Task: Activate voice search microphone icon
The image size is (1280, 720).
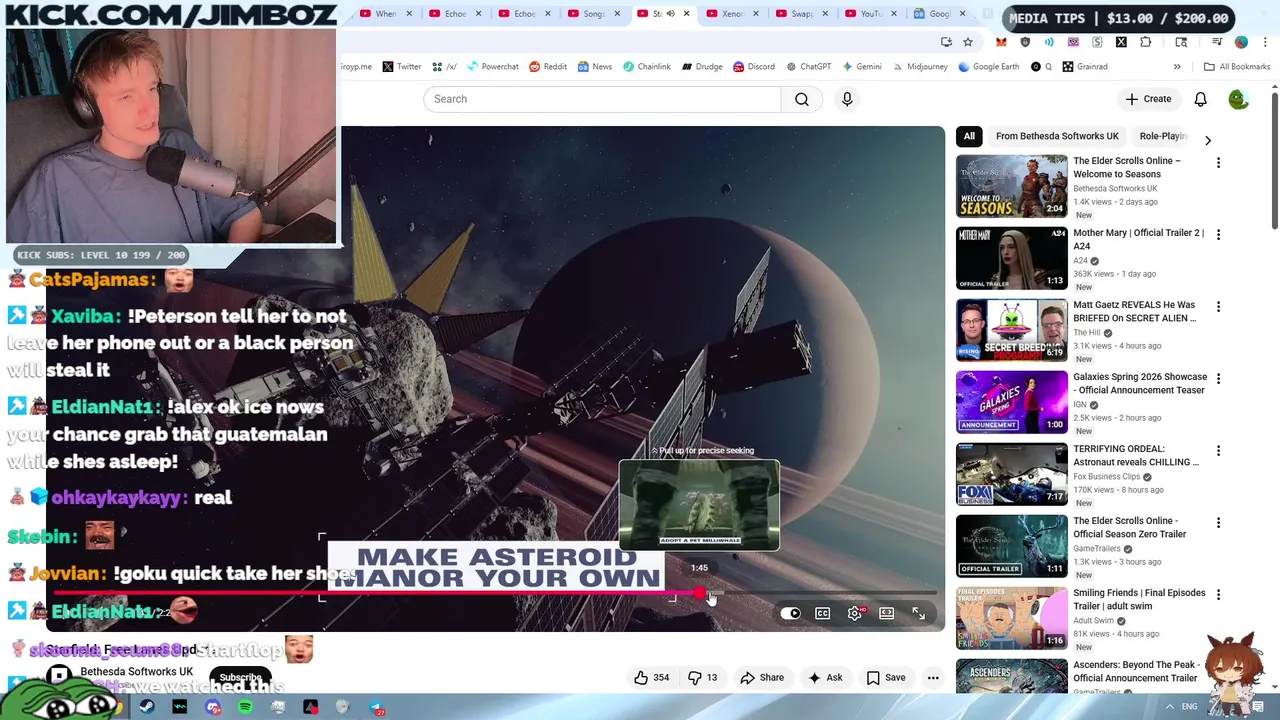Action: pyautogui.click(x=847, y=99)
